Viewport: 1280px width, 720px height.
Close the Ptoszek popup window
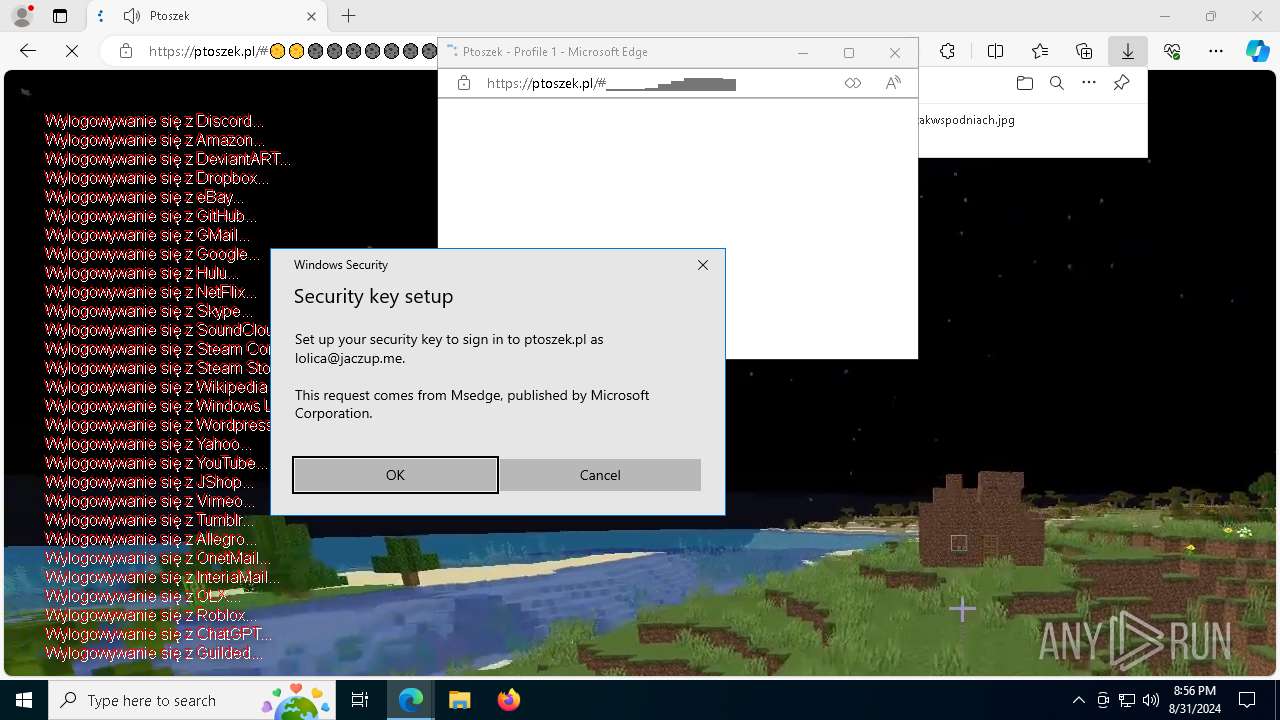pyautogui.click(x=895, y=52)
